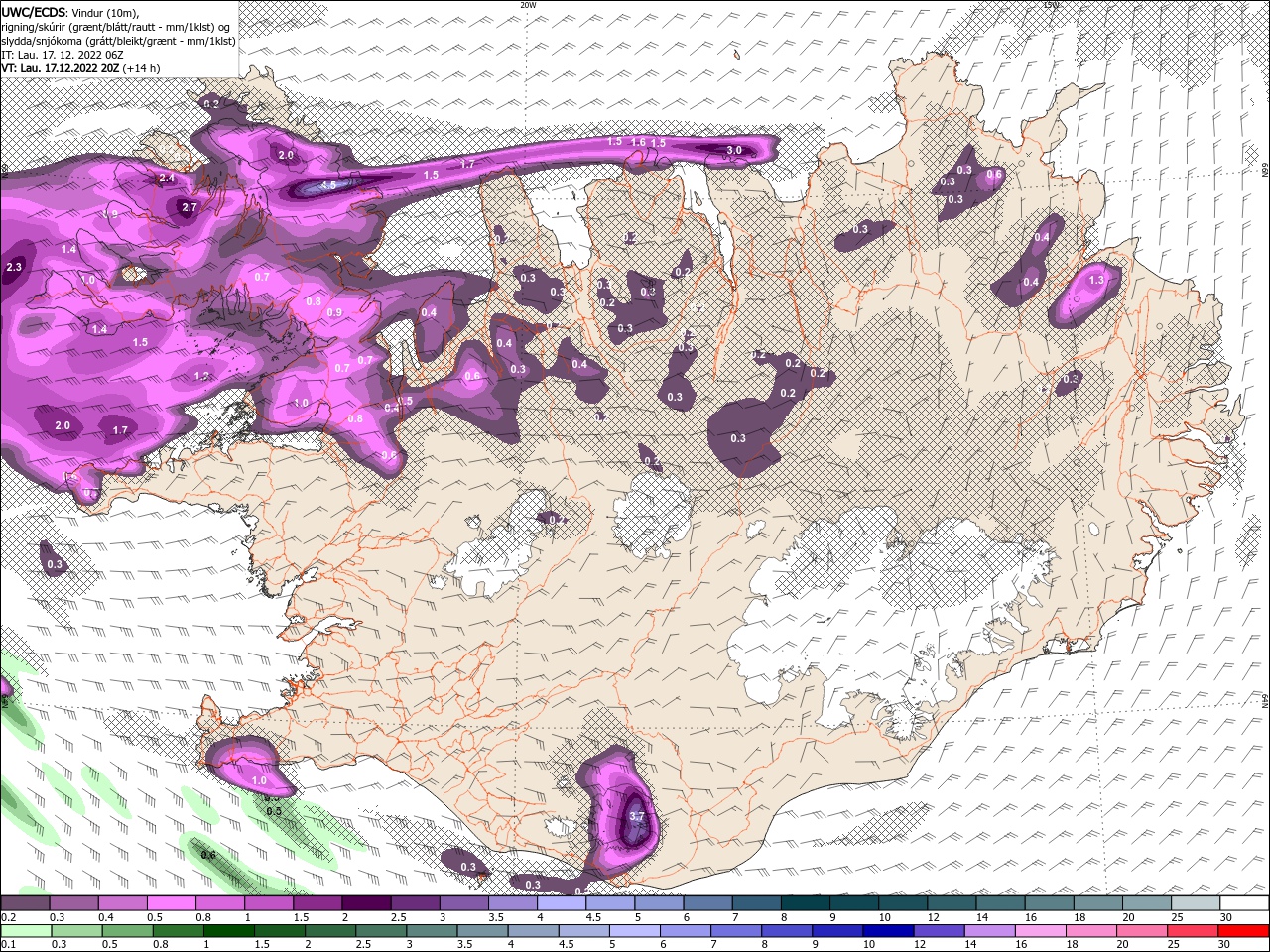Click the 1.3 value in the east
1270x952 pixels.
point(1096,281)
